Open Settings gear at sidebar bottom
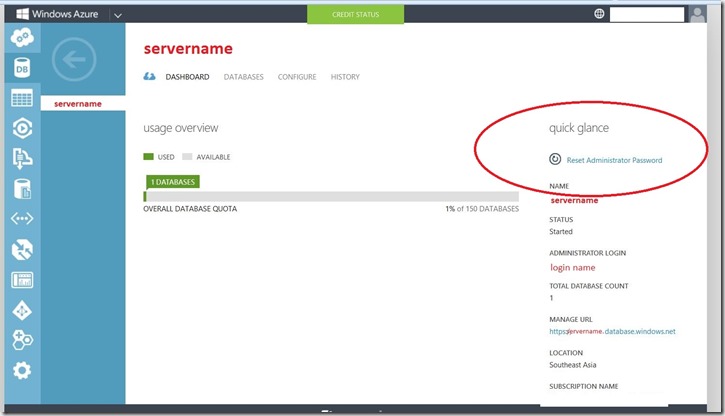Image resolution: width=725 pixels, height=416 pixels. (21, 371)
